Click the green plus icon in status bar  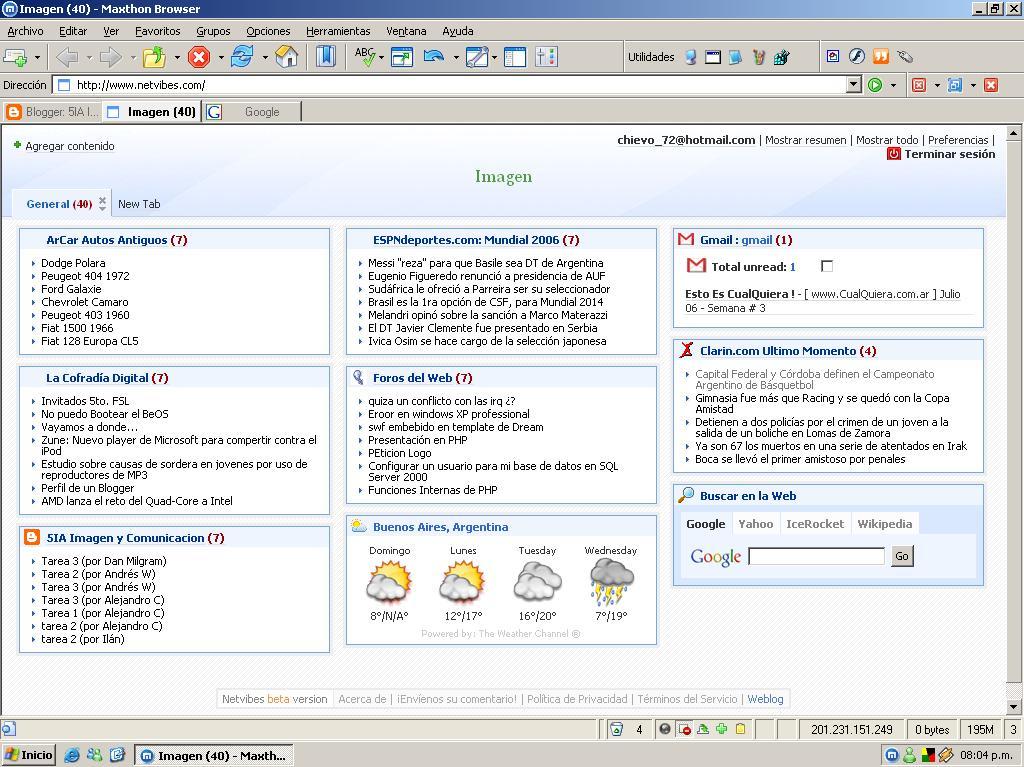[722, 729]
